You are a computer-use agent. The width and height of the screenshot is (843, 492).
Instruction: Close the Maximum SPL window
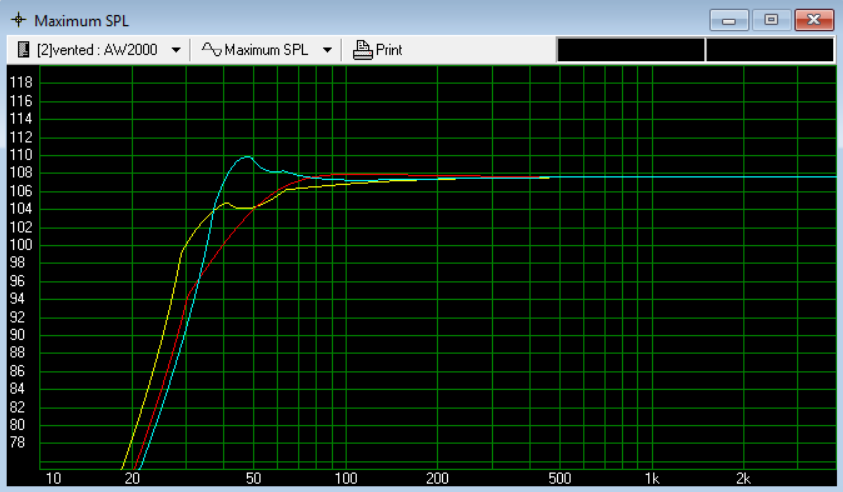click(x=814, y=20)
